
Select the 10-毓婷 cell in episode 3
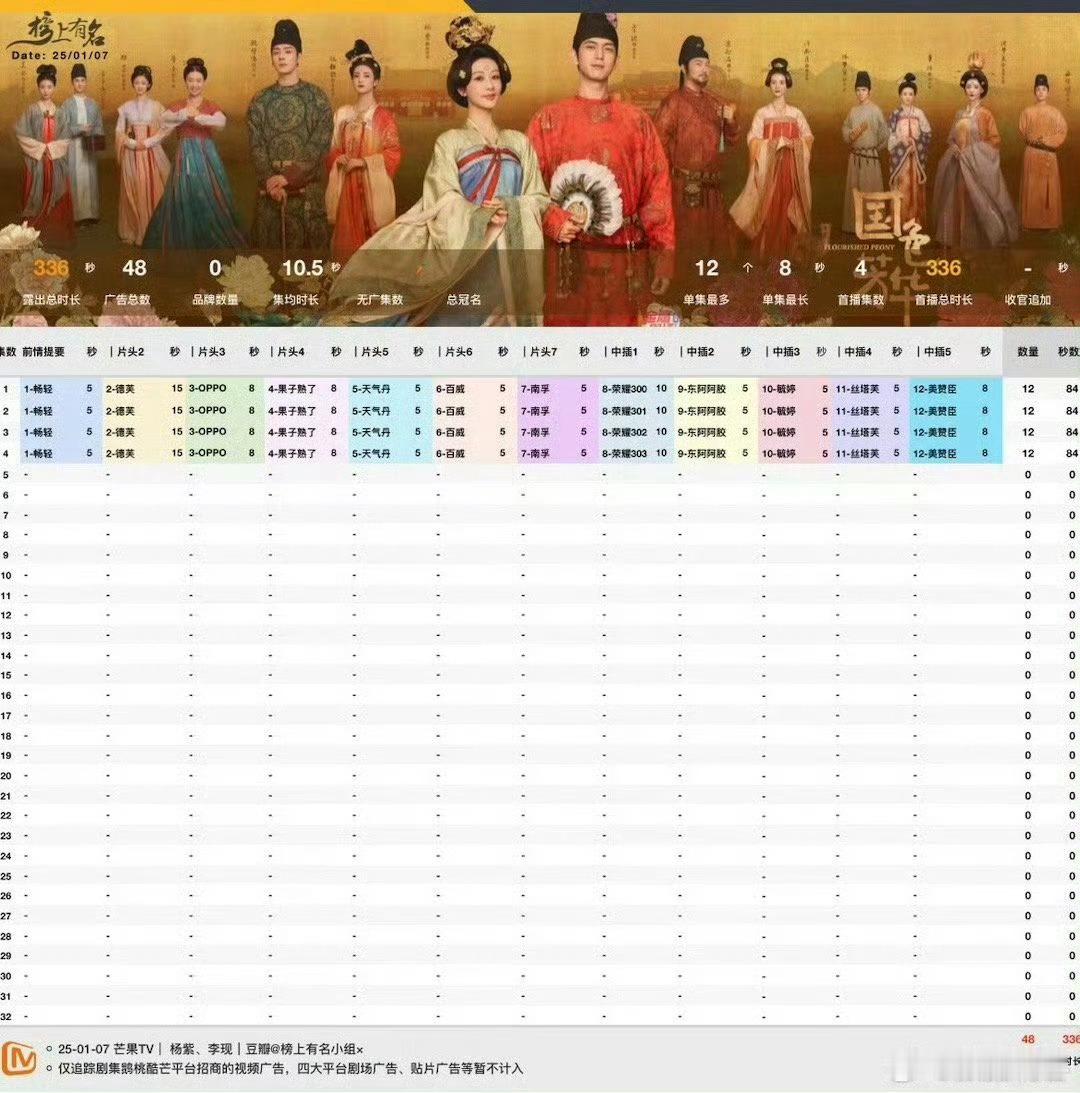tap(778, 432)
